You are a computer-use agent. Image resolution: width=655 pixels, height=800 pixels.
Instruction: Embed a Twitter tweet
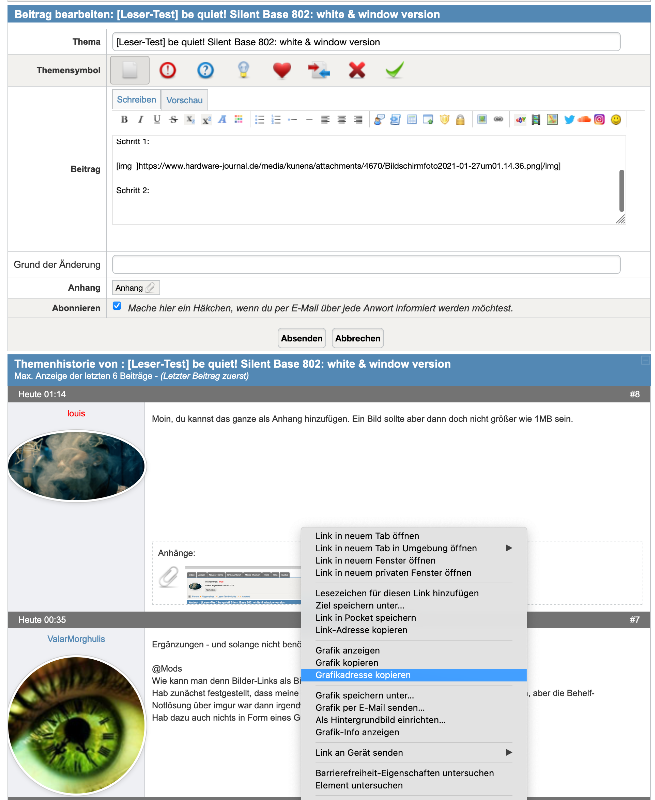tap(569, 119)
